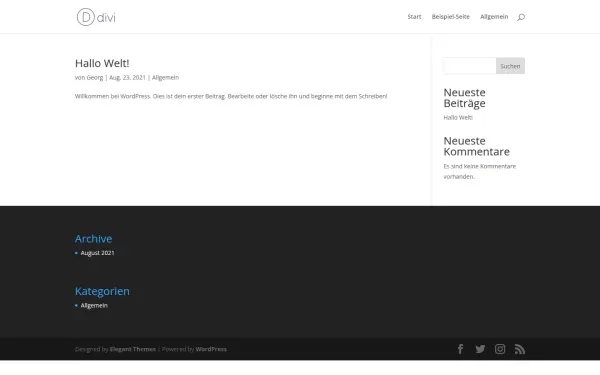Click the Suchen button
Viewport: 600px width, 375px height.
click(510, 66)
